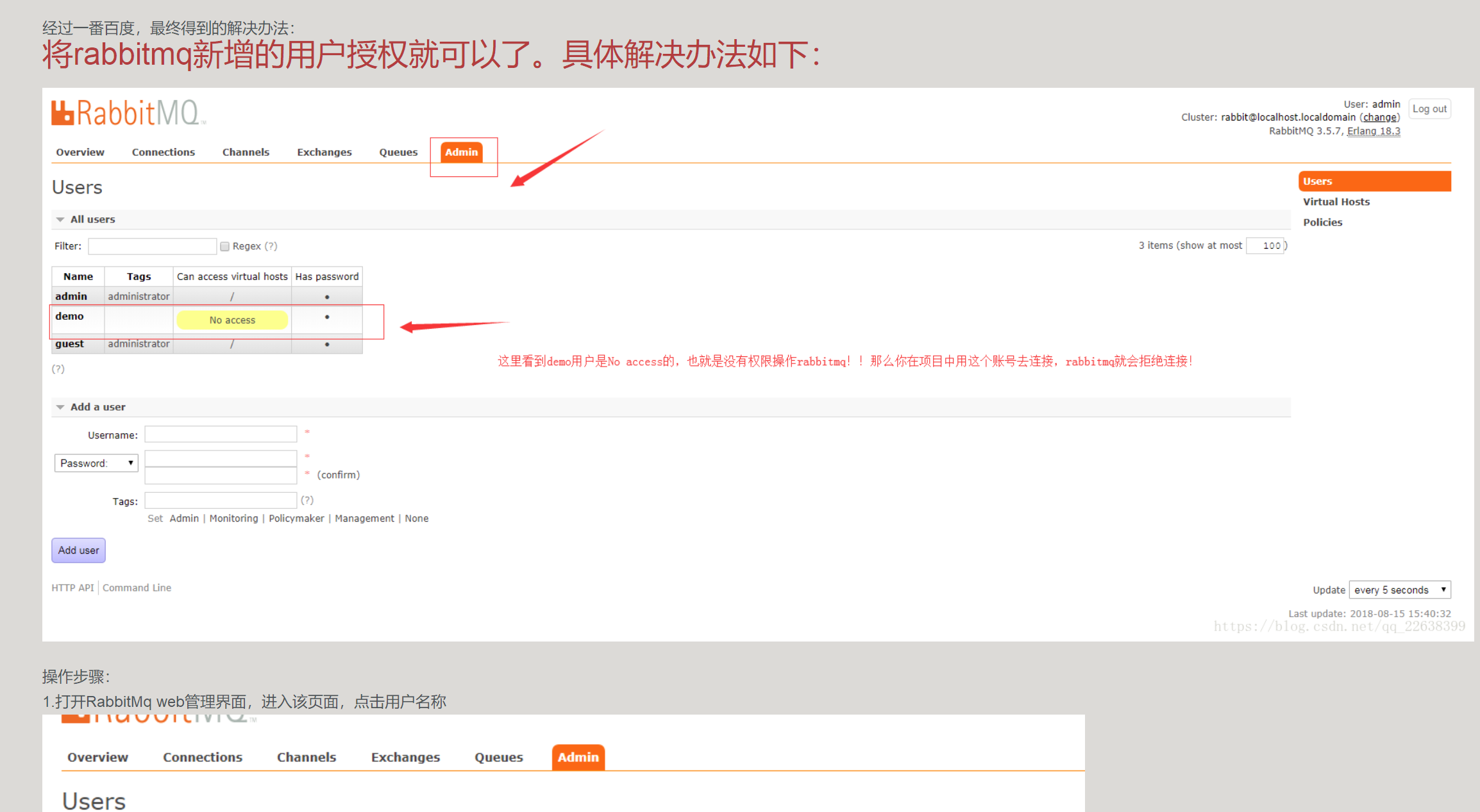This screenshot has width=1480, height=812.
Task: Click the RabbitMQ logo in top screenshot
Action: point(128,113)
